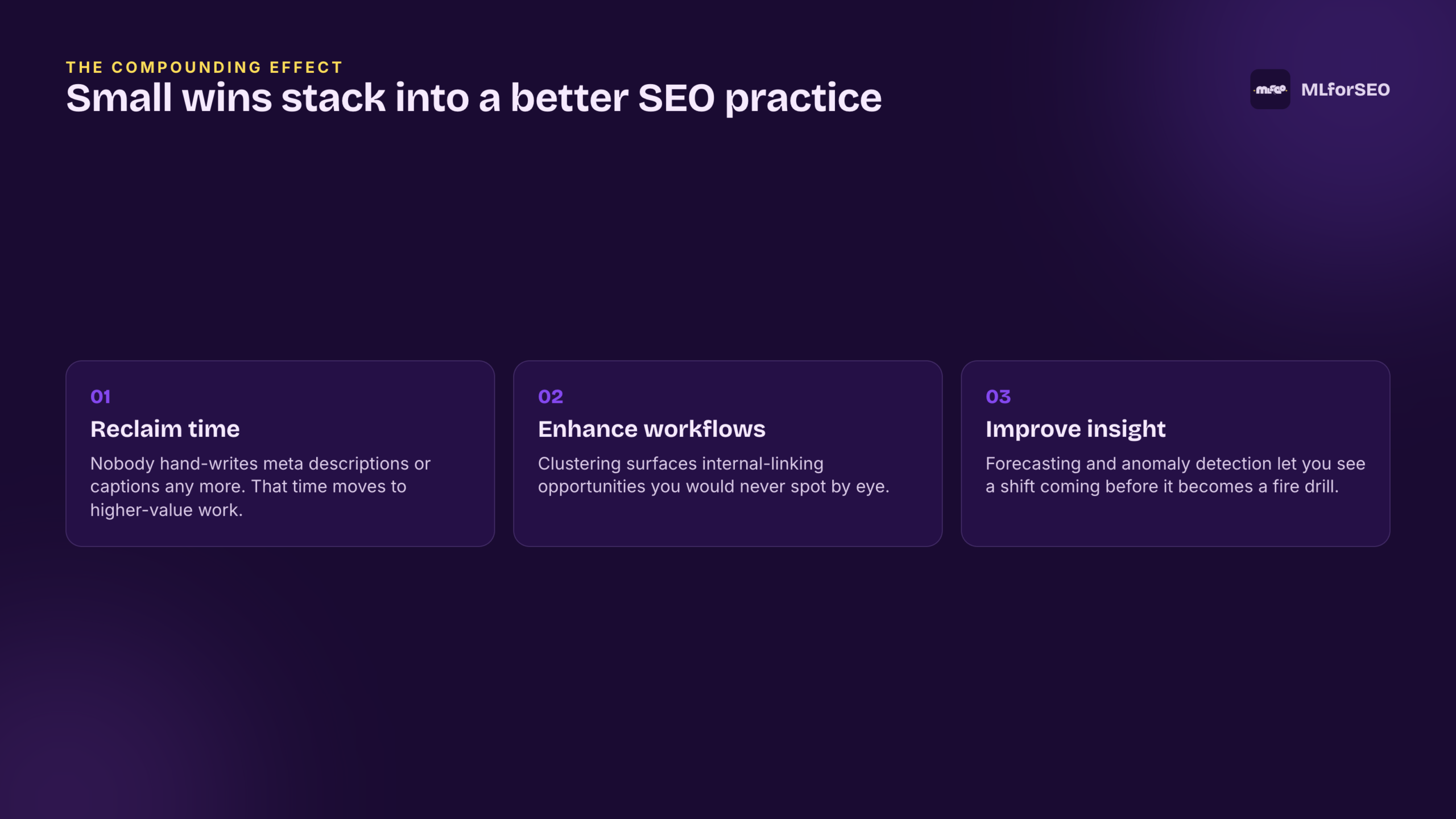Click the MLforSEO brand name text

pos(1345,90)
